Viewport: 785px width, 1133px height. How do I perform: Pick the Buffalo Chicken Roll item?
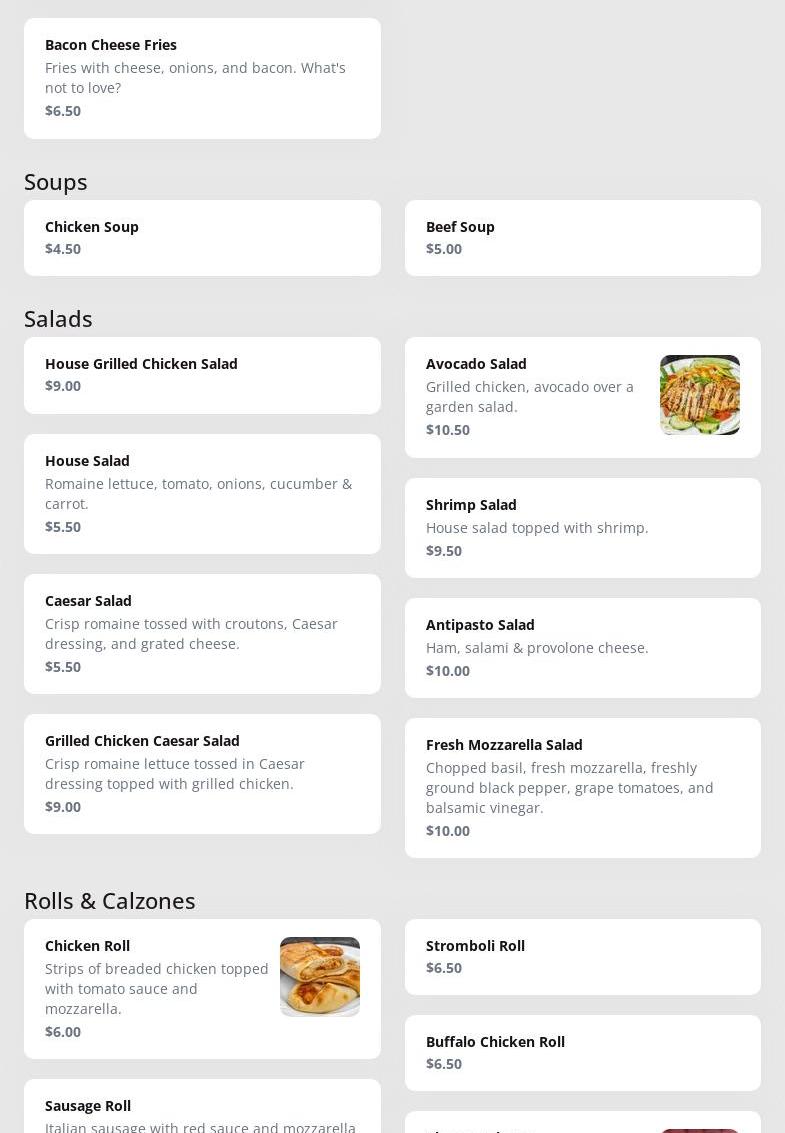[x=582, y=1053]
